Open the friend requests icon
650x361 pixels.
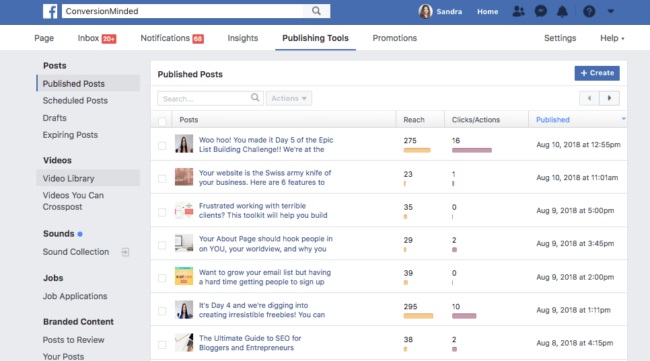pos(518,11)
